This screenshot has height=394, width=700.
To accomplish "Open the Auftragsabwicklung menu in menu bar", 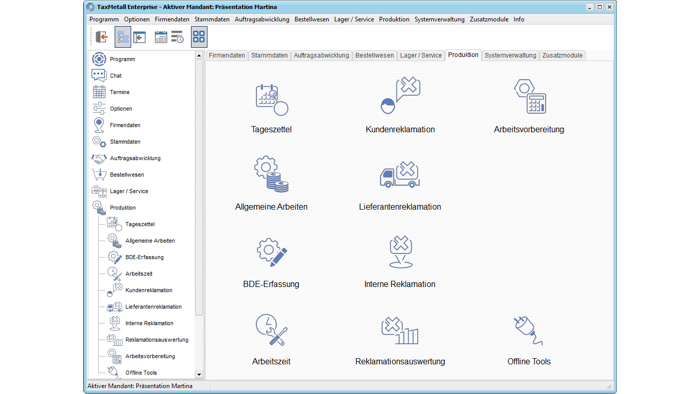I will tap(262, 19).
